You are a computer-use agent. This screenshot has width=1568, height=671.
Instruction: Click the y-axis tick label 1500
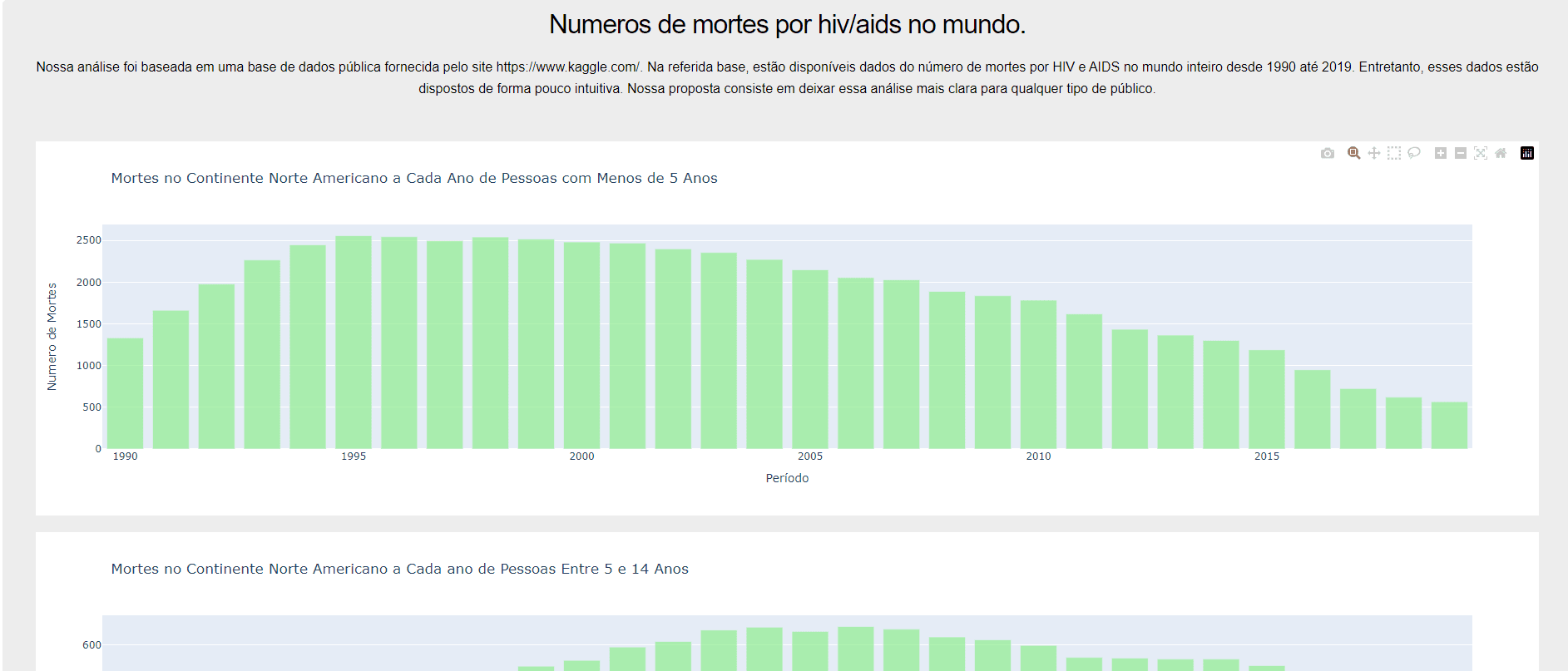coord(89,324)
